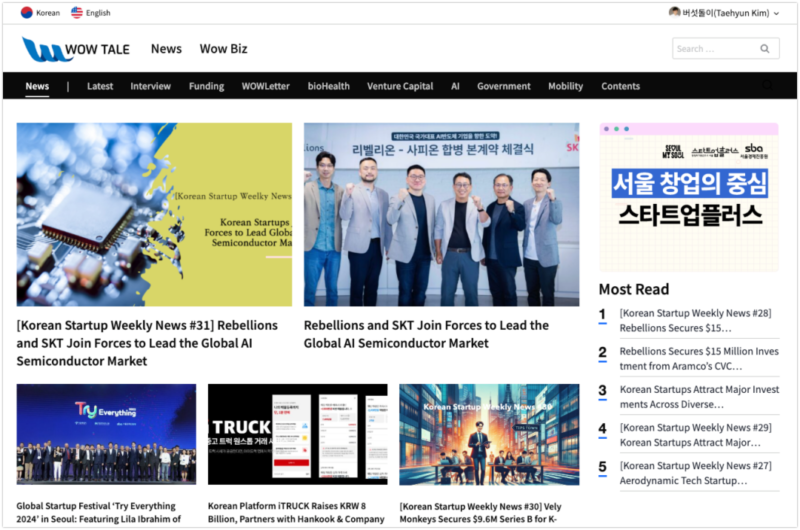Open the iTRUCK app screenshot thumbnail
The image size is (800, 530).
(297, 434)
